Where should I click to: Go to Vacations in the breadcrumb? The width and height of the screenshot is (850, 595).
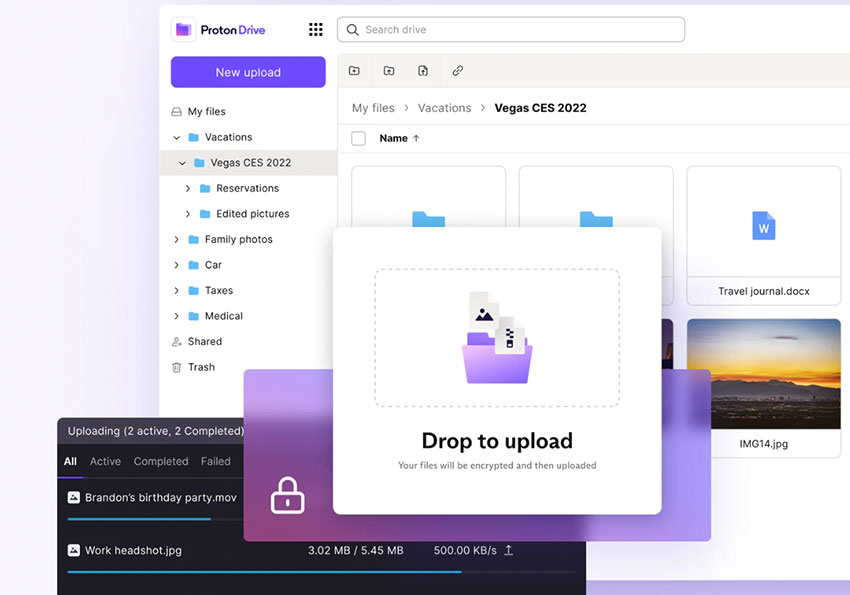(x=444, y=108)
